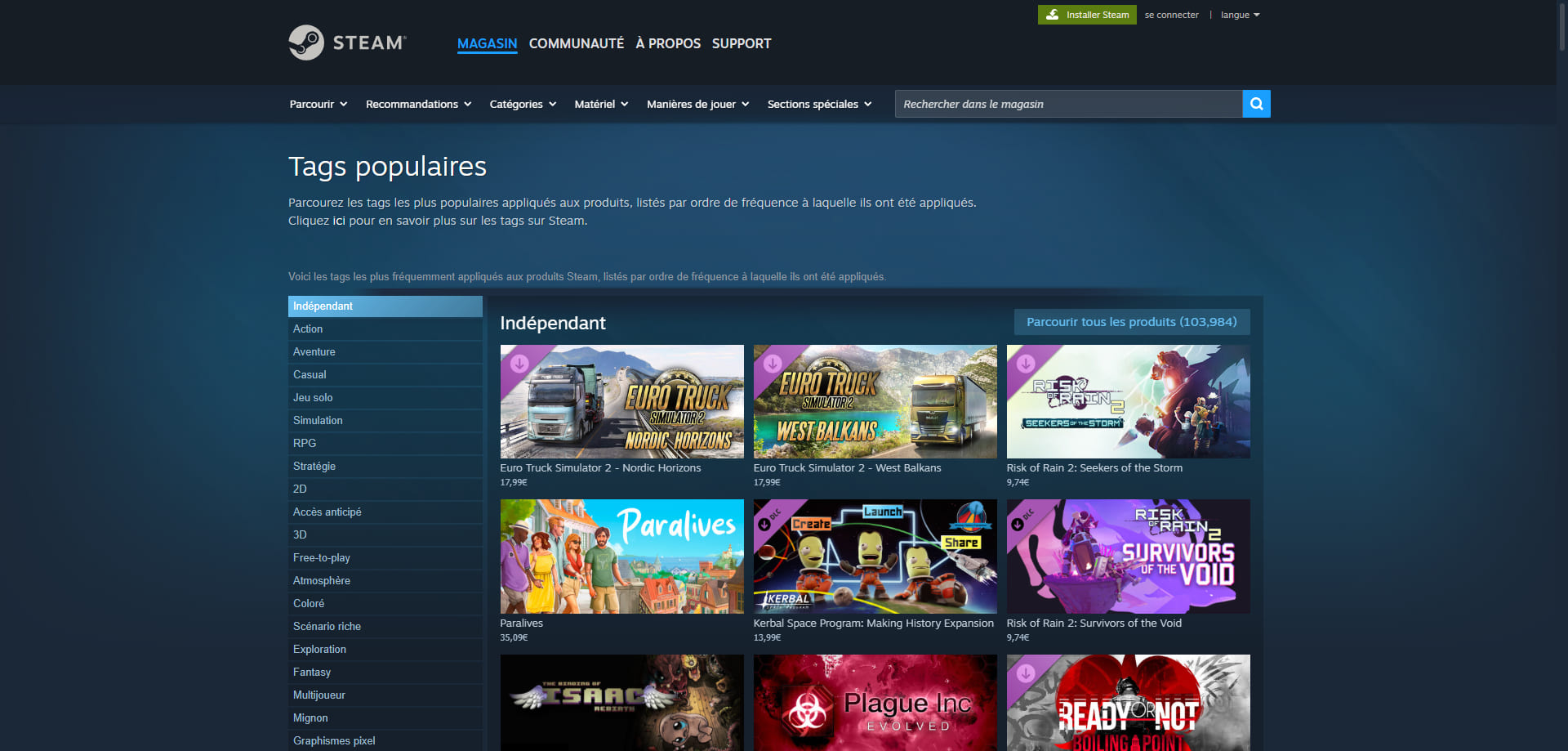Viewport: 1568px width, 751px height.
Task: Click the '35,09€' price text
Action: coord(514,637)
